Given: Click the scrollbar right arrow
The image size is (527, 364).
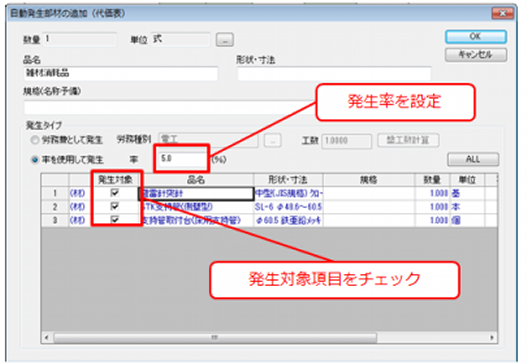Looking at the screenshot, I should pyautogui.click(x=492, y=337).
